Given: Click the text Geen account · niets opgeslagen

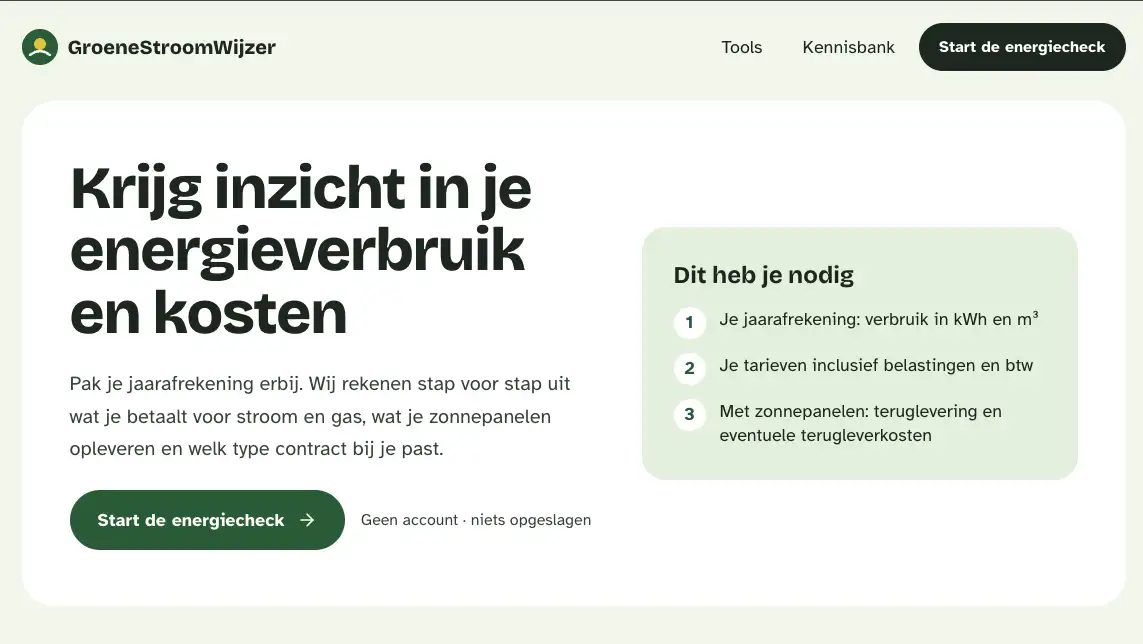Looking at the screenshot, I should pyautogui.click(x=476, y=520).
